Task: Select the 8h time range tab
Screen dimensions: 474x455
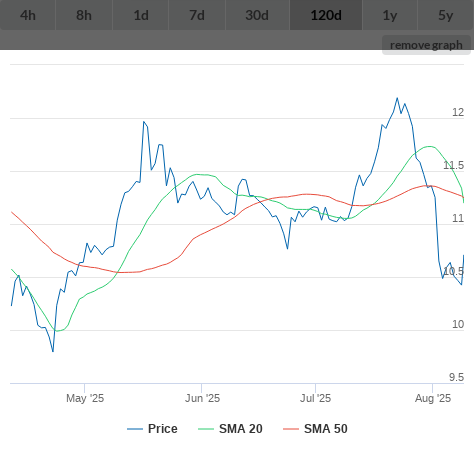Action: 84,15
